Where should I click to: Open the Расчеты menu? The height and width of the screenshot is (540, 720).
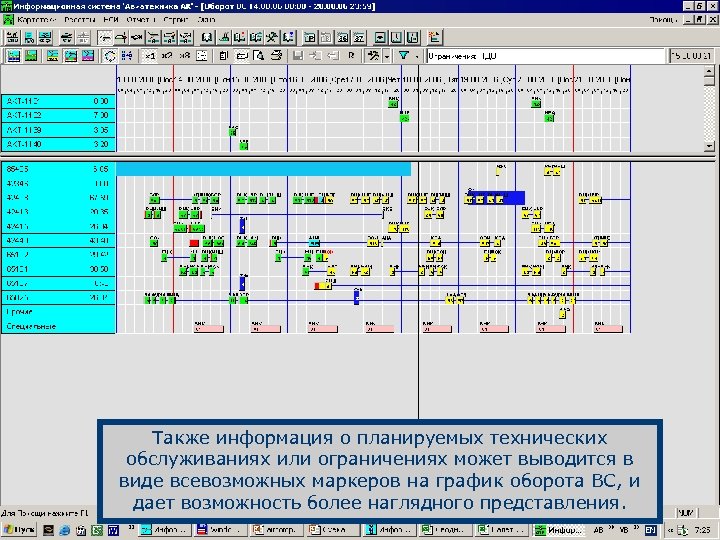tap(80, 20)
